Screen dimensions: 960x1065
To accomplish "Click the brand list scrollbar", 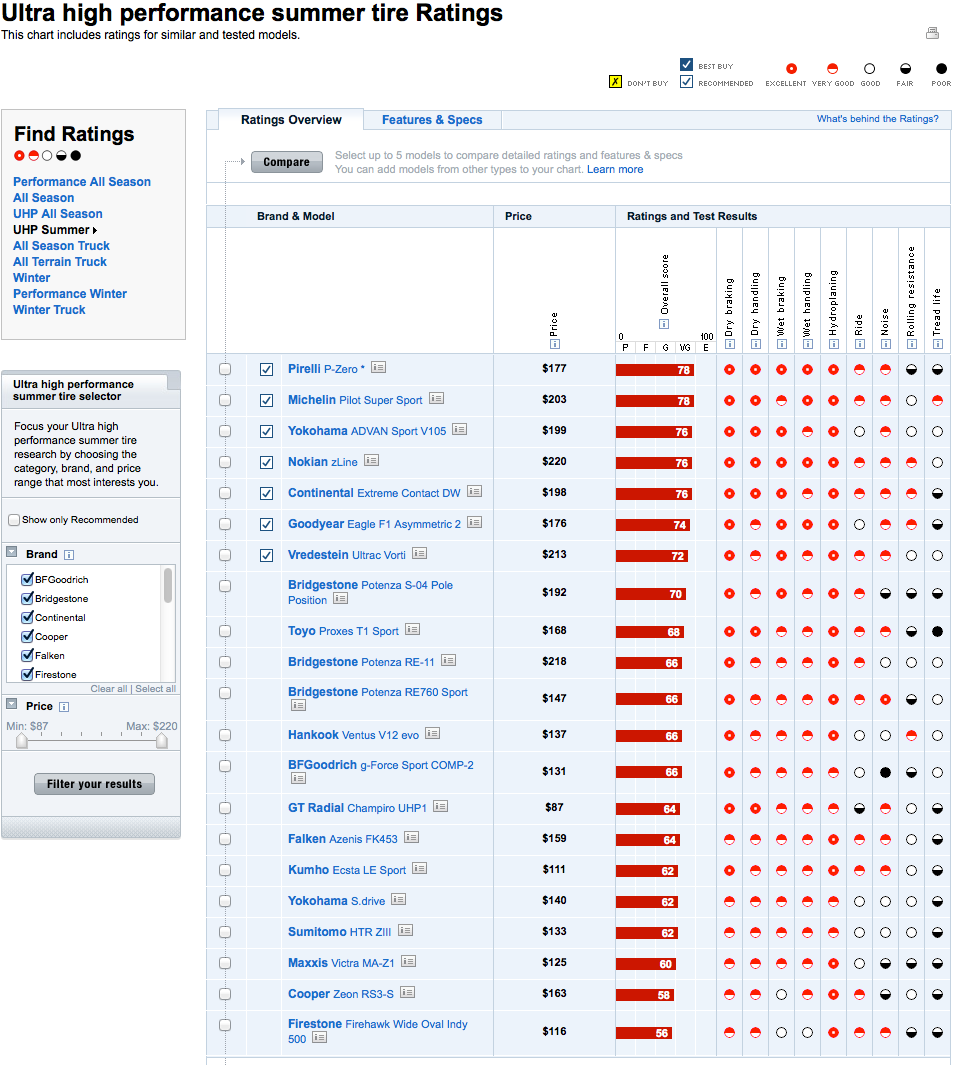I will (168, 585).
